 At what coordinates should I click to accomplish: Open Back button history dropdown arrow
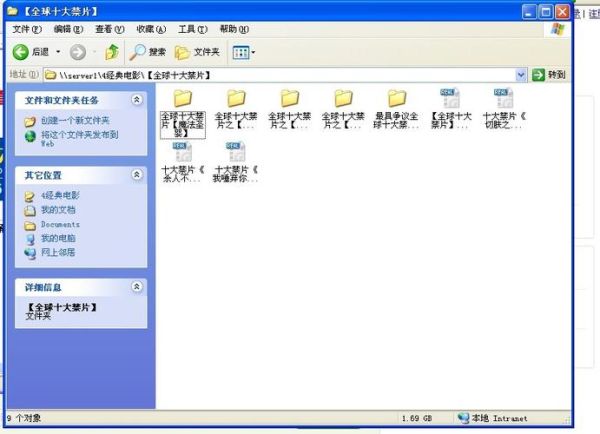click(x=58, y=52)
